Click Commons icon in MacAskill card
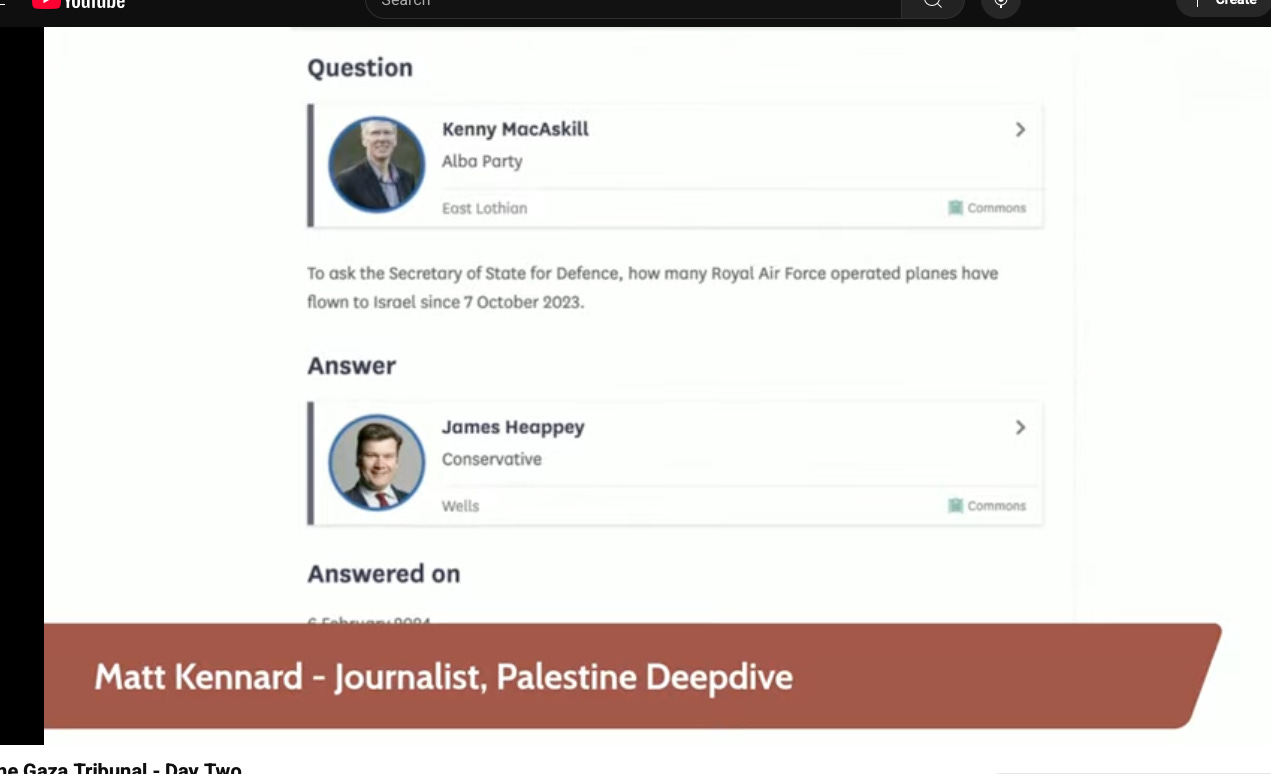The image size is (1271, 774). pyautogui.click(x=955, y=208)
